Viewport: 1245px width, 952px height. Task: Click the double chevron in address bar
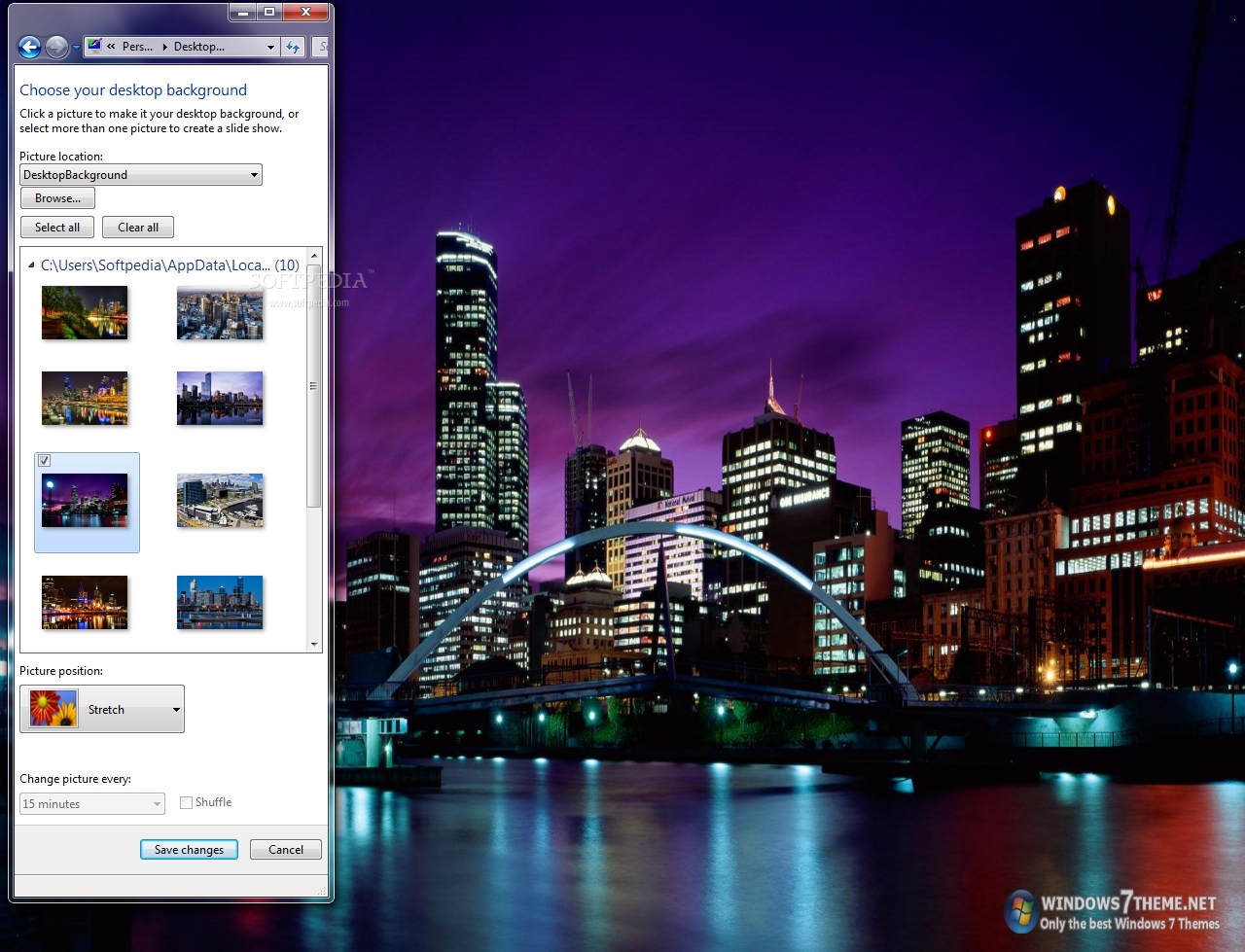click(111, 47)
